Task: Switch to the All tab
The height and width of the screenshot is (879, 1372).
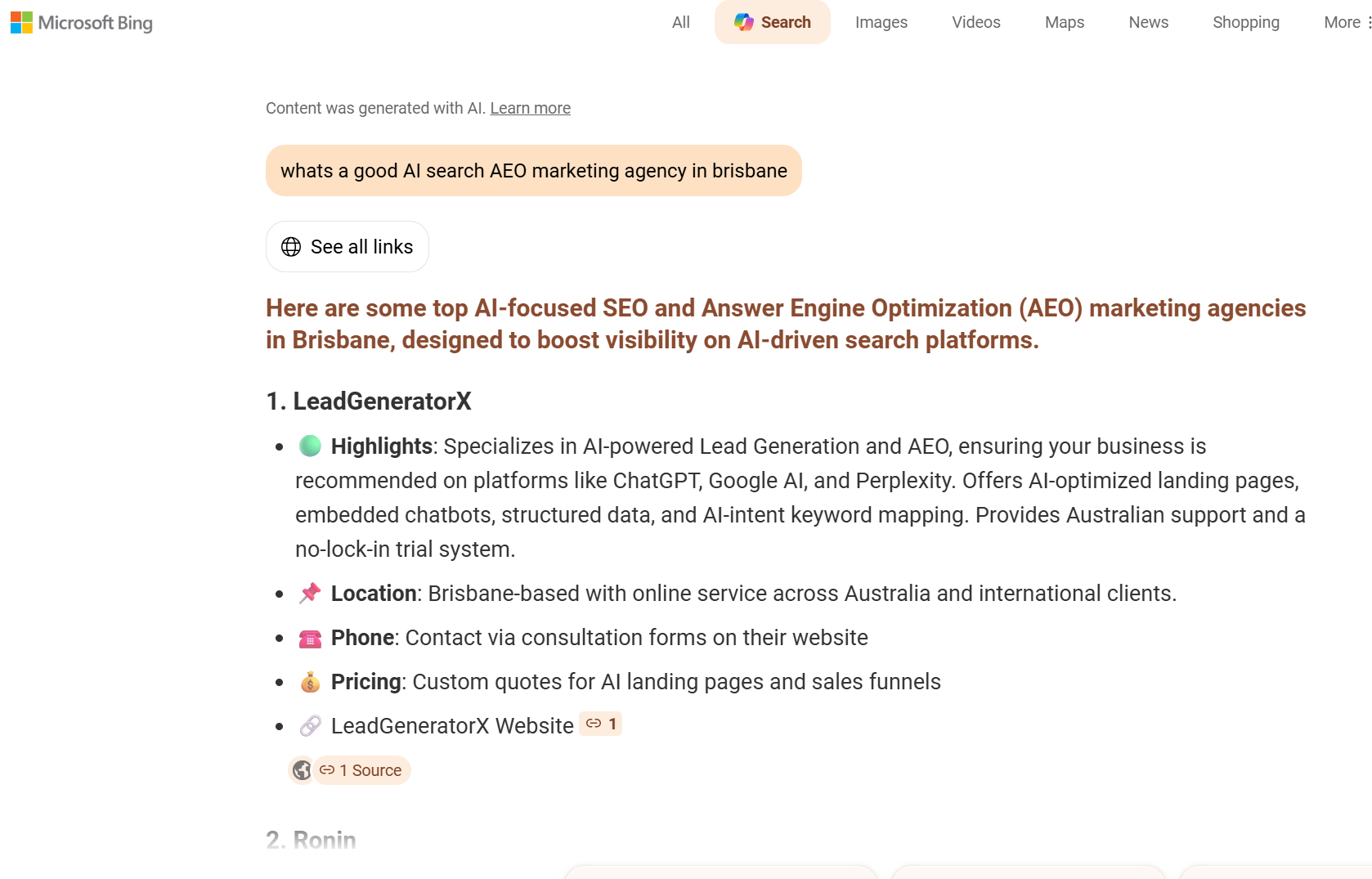Action: 680,23
